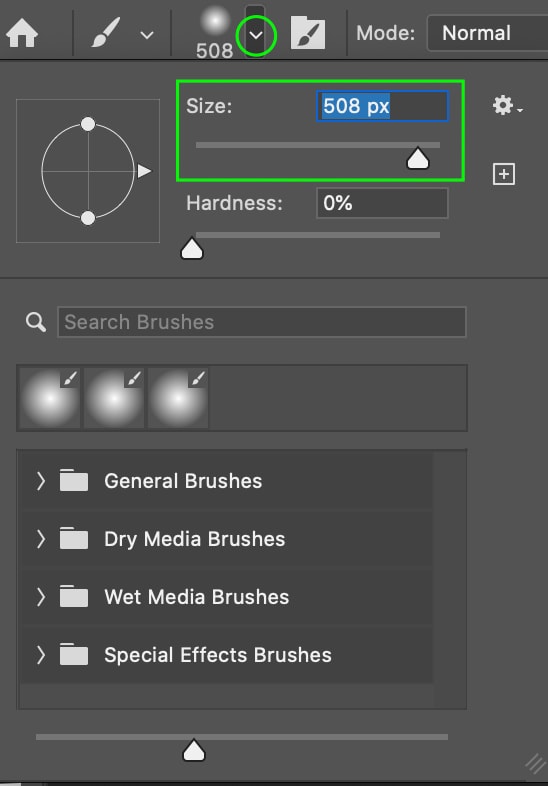The width and height of the screenshot is (548, 786).
Task: Select the Brush tool icon
Action: point(106,33)
